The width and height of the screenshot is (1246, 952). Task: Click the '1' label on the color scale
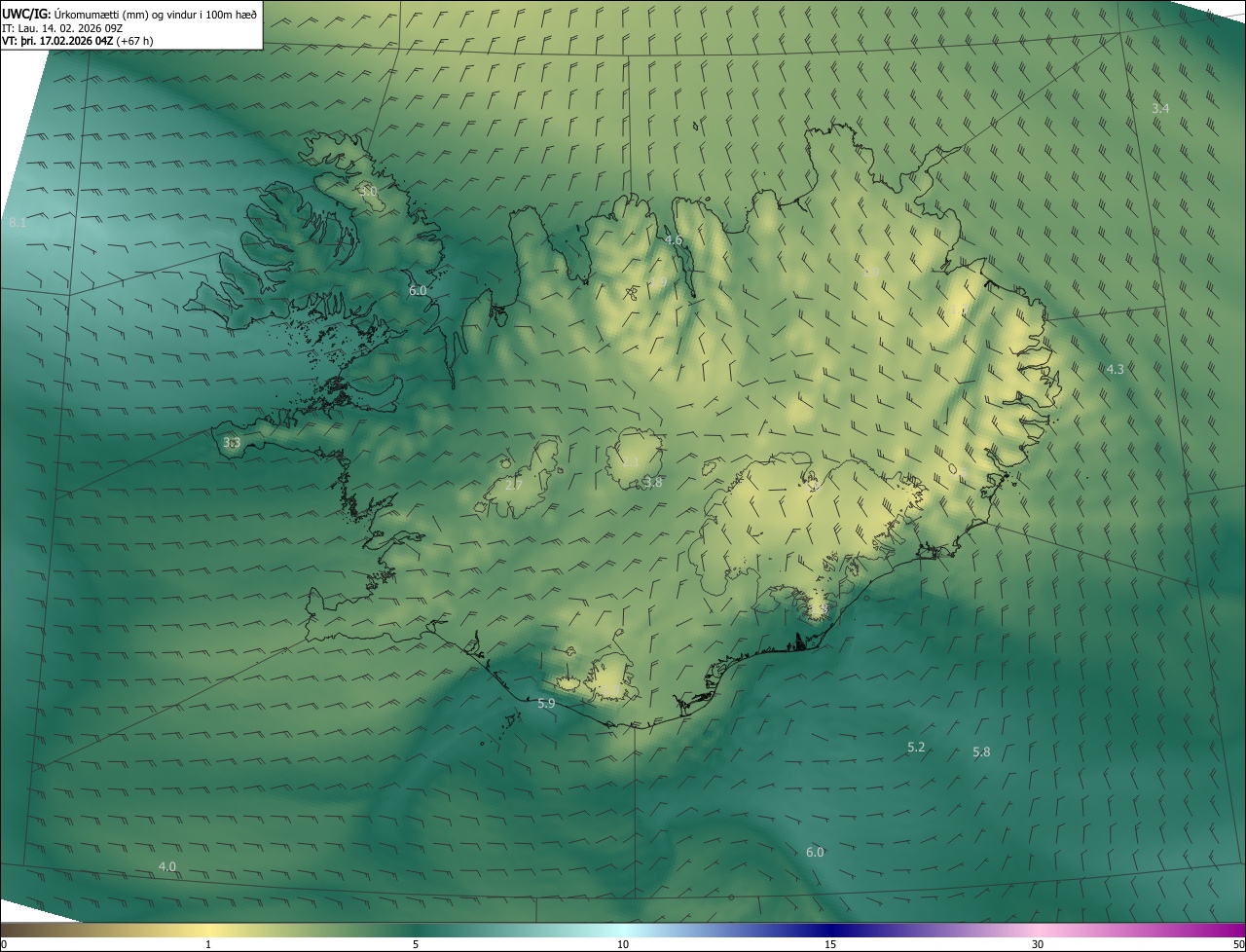(x=208, y=945)
